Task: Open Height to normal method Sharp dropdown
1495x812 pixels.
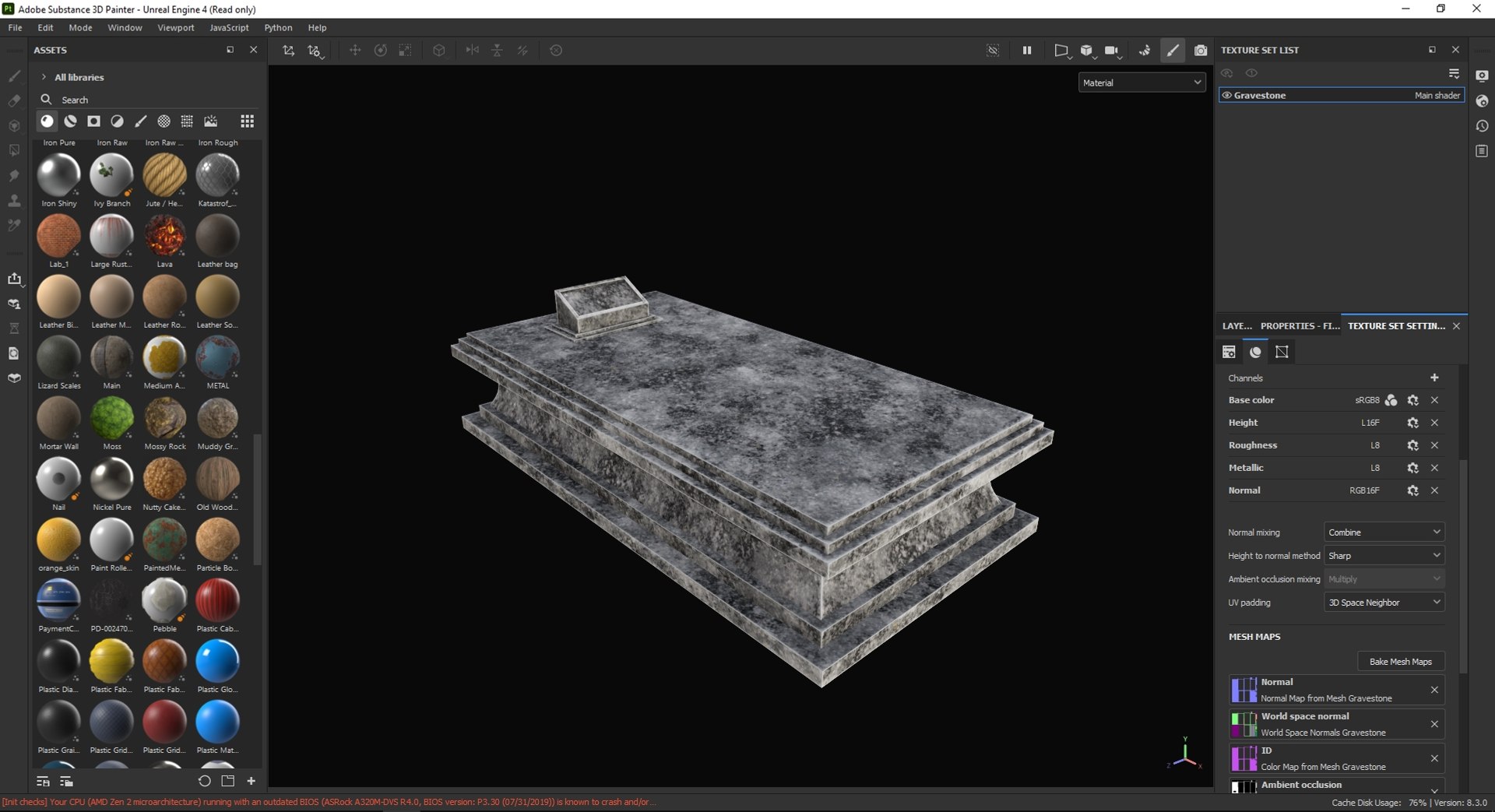Action: pos(1384,556)
